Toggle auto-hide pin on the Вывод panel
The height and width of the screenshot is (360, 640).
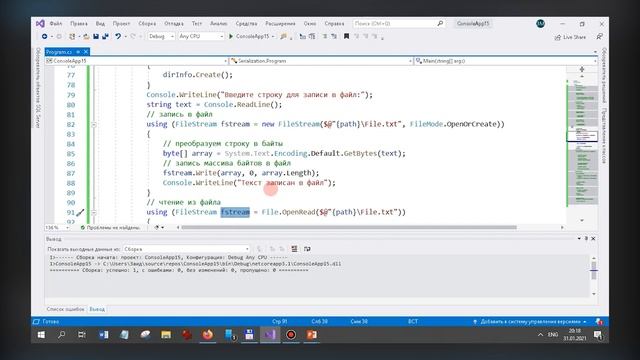click(586, 238)
